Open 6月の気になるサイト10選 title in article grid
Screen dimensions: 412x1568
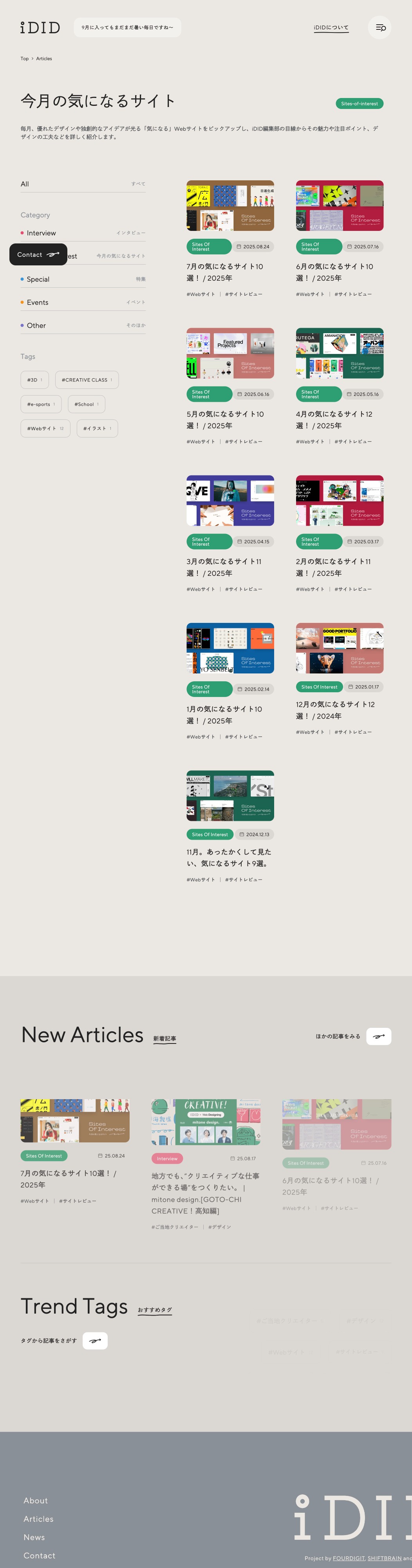coord(334,272)
